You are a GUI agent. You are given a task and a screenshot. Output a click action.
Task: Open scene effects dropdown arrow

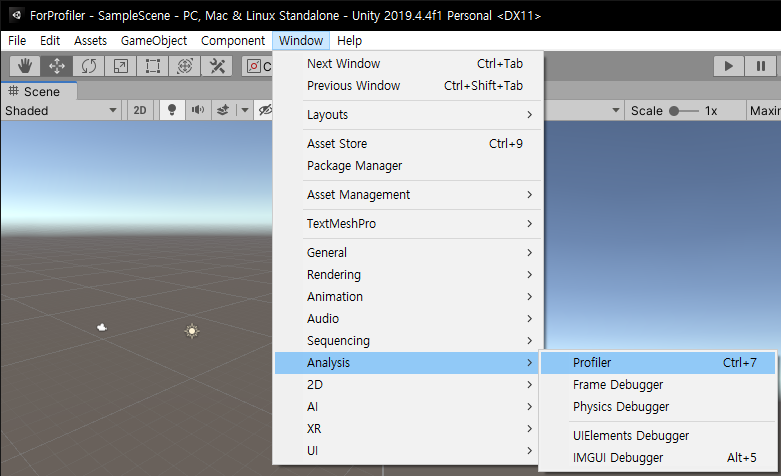(245, 110)
